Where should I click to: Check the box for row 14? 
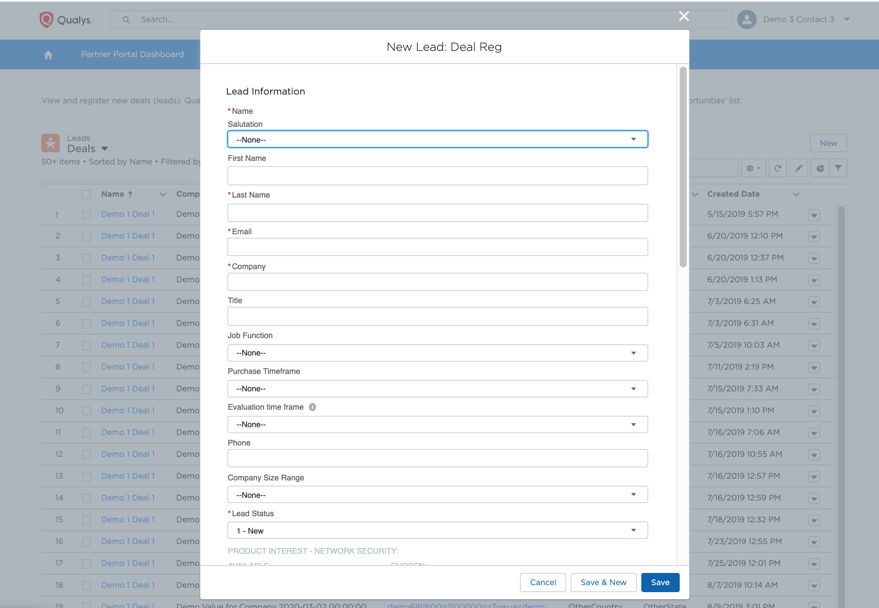[86, 498]
